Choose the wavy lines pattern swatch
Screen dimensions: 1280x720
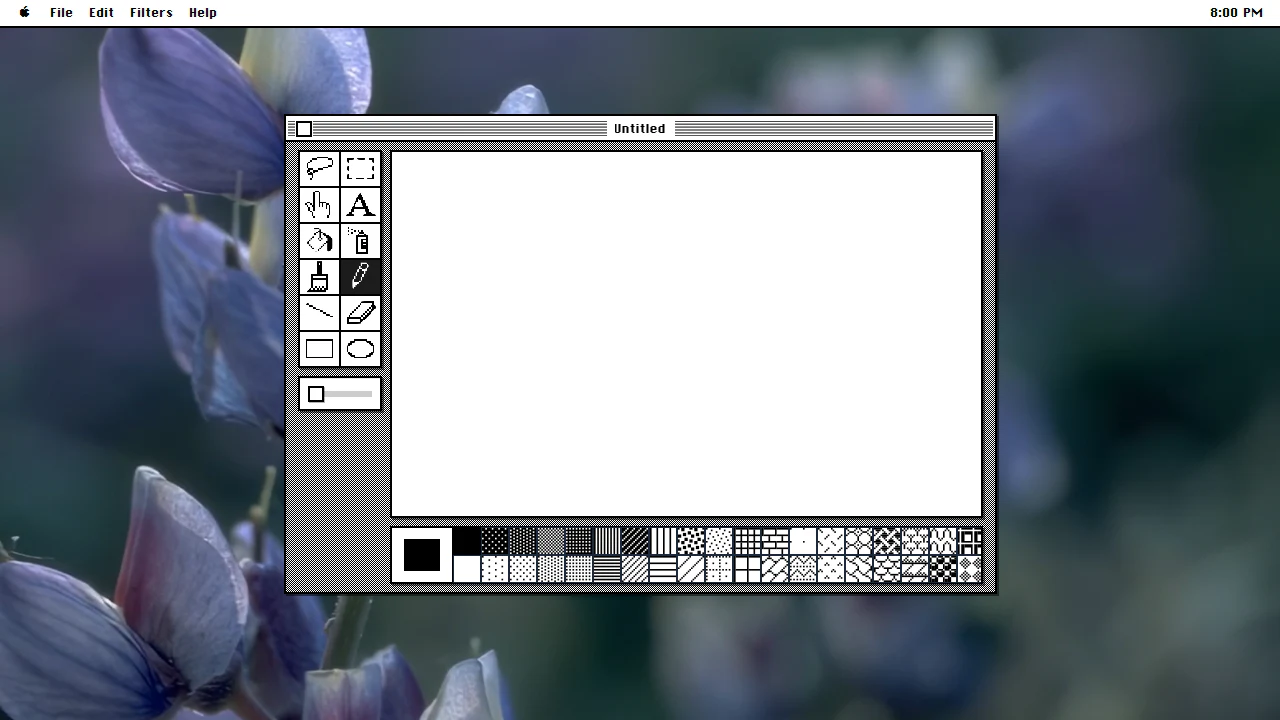tap(943, 541)
